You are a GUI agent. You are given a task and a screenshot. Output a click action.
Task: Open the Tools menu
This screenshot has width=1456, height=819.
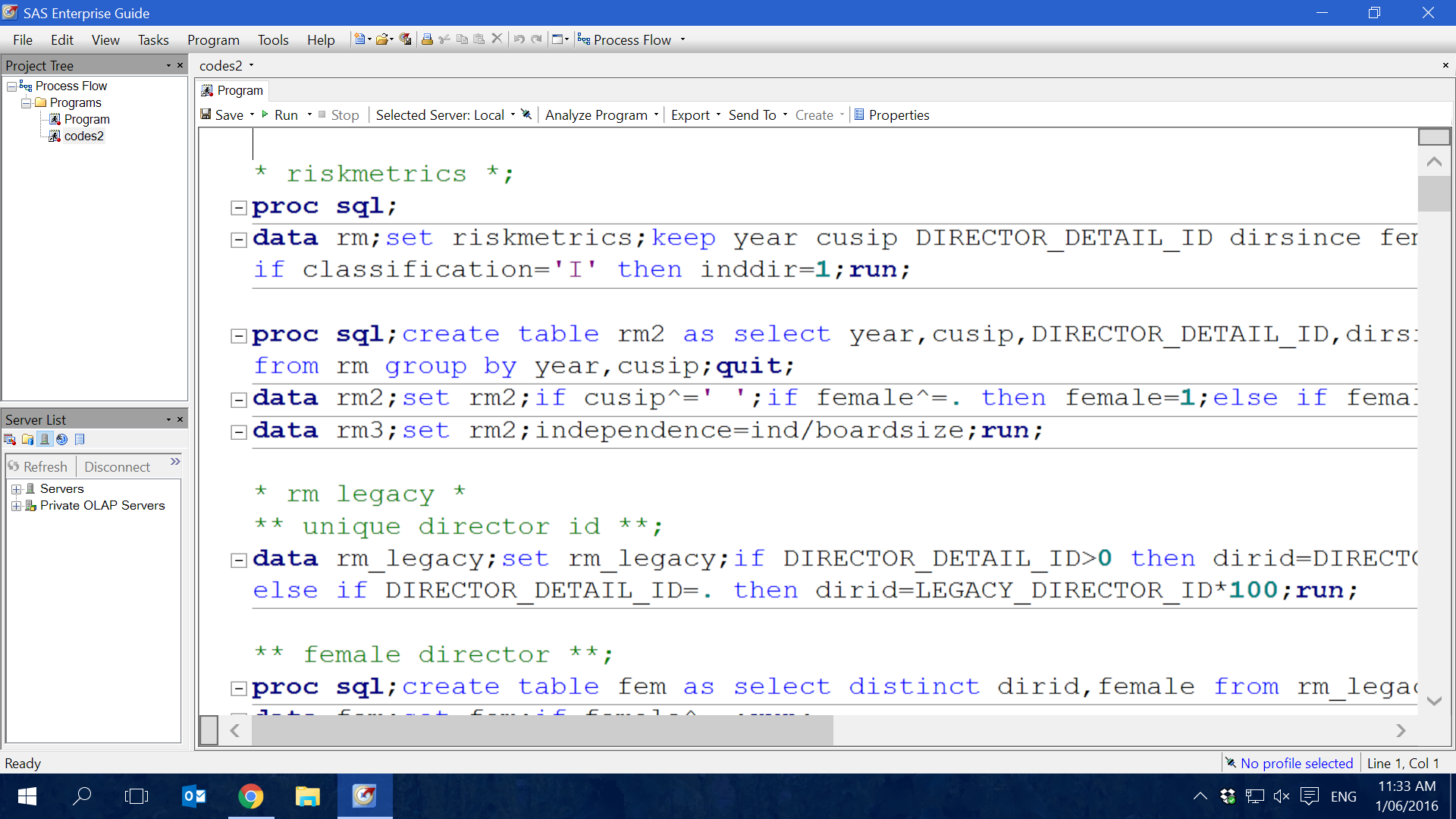pyautogui.click(x=273, y=39)
